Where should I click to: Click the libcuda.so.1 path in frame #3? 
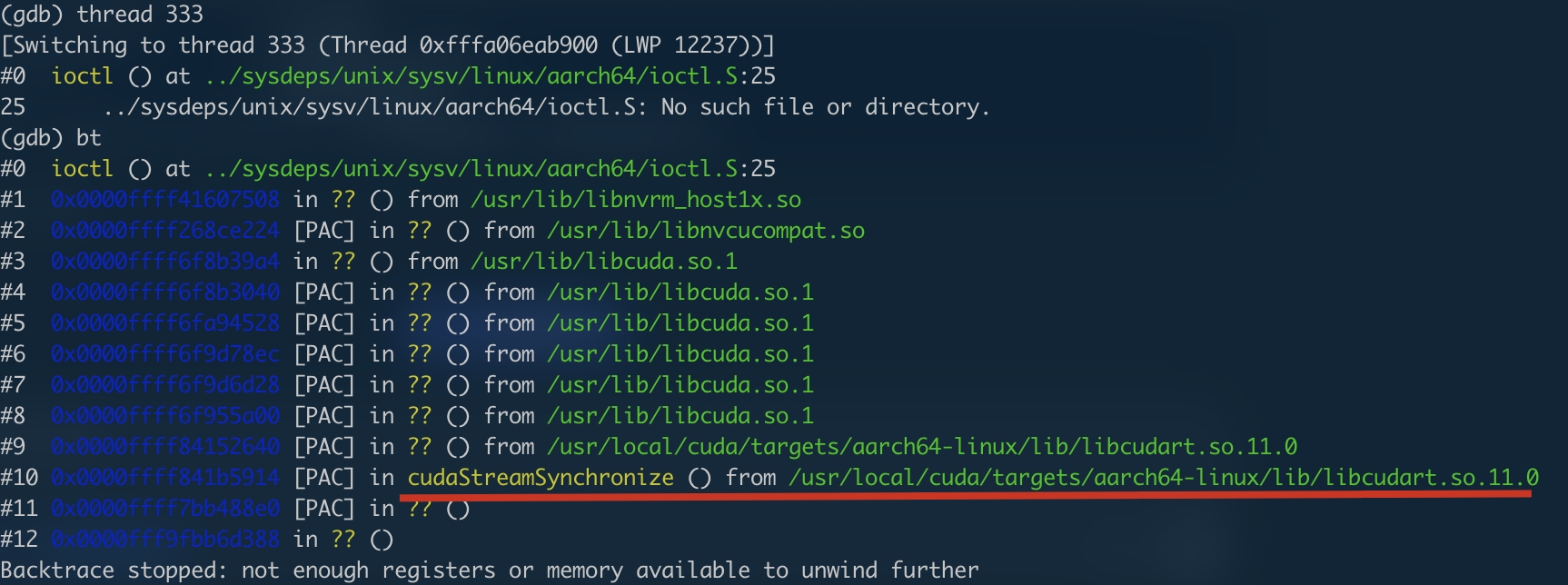pos(603,262)
